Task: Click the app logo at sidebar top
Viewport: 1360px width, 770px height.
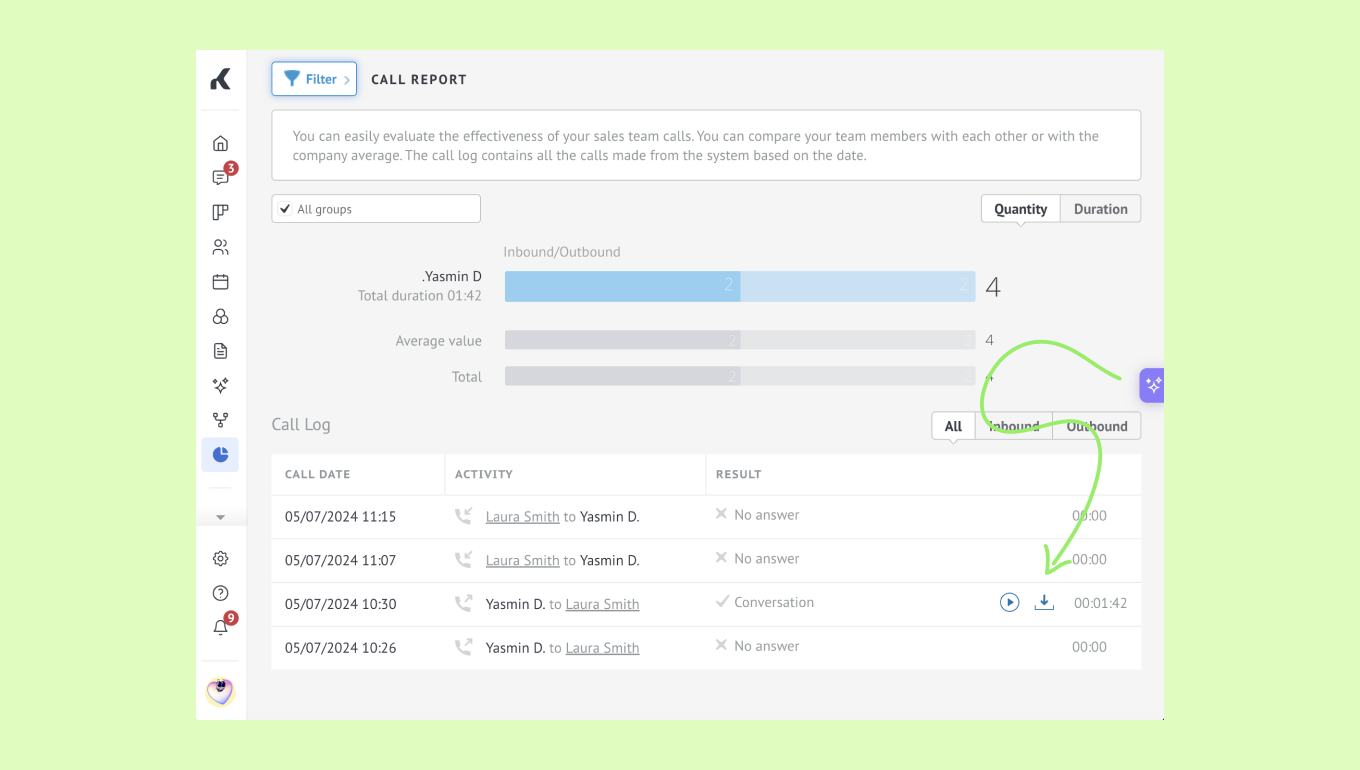Action: point(220,79)
